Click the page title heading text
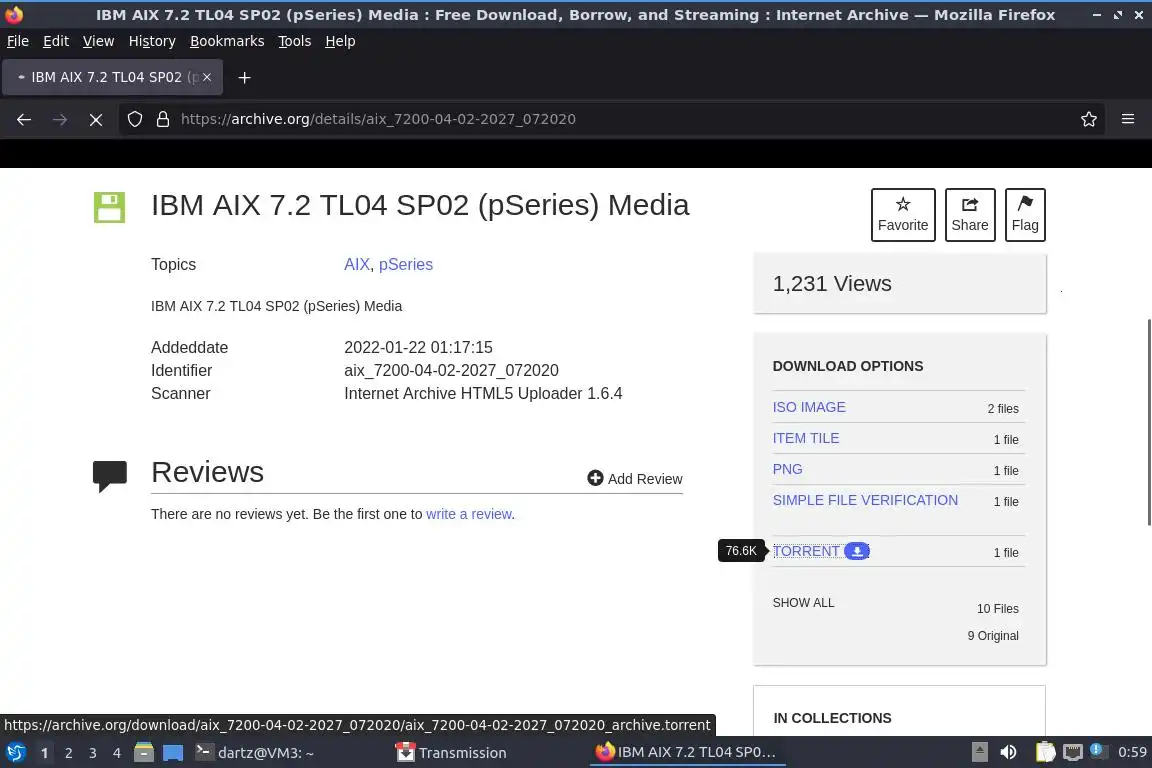The width and height of the screenshot is (1152, 768). click(x=420, y=205)
